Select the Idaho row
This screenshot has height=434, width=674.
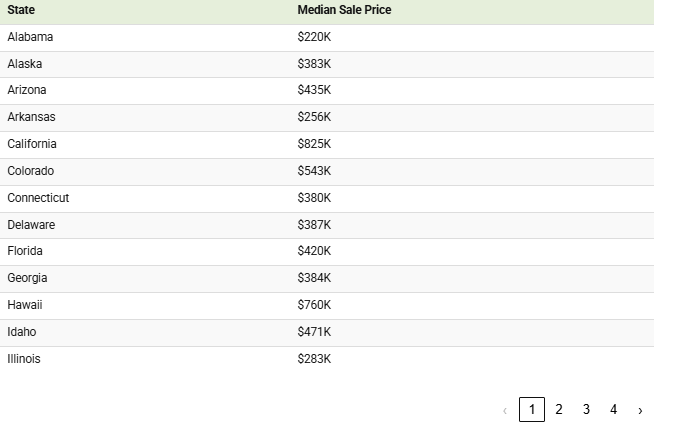point(327,333)
